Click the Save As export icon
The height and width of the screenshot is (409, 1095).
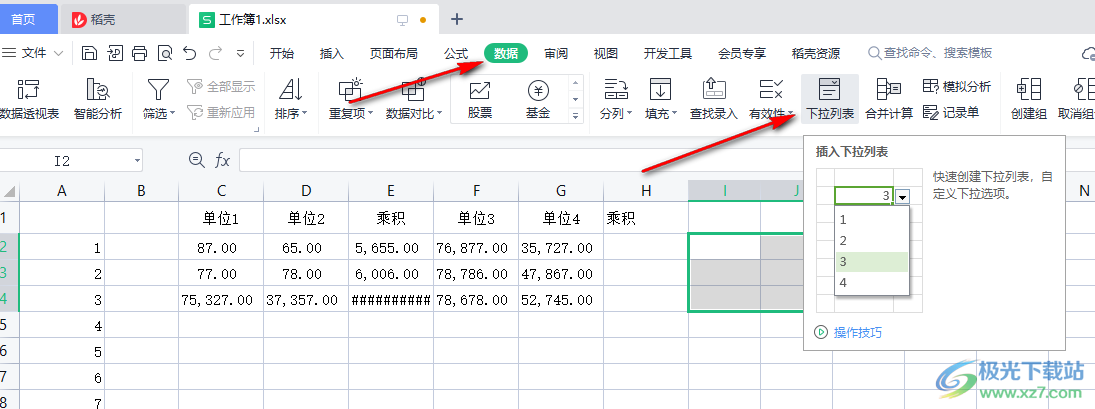tap(115, 53)
